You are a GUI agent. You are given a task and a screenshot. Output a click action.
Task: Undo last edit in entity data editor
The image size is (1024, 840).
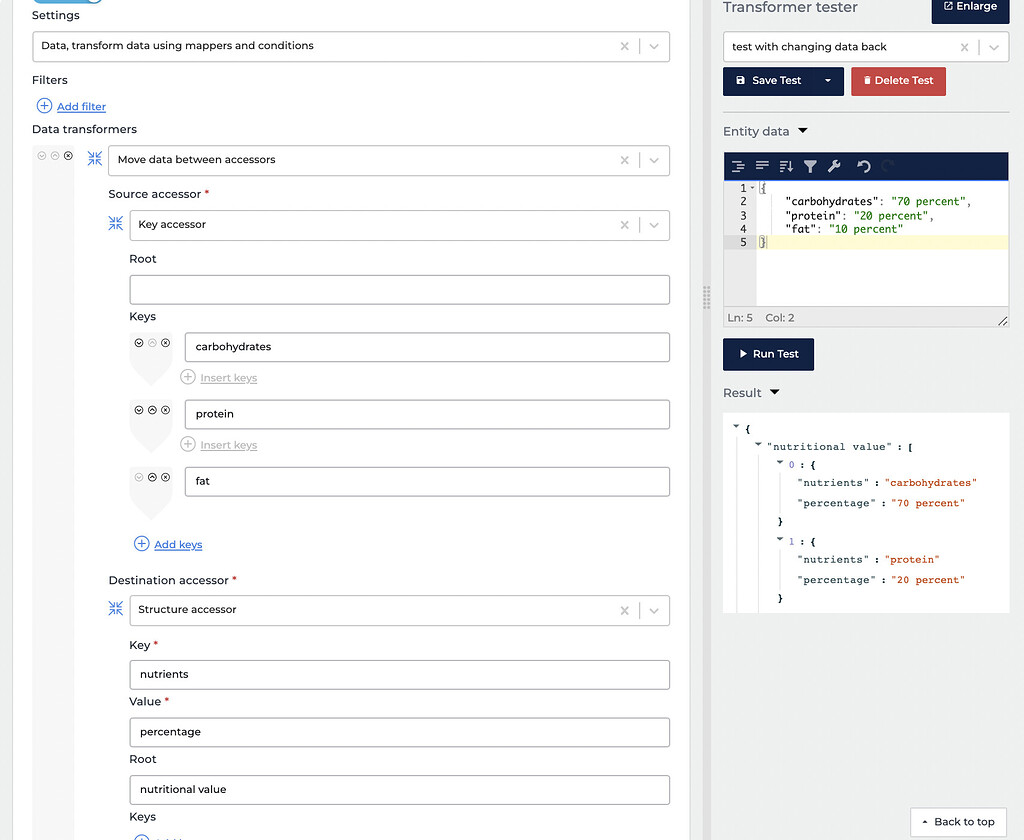[x=863, y=167]
